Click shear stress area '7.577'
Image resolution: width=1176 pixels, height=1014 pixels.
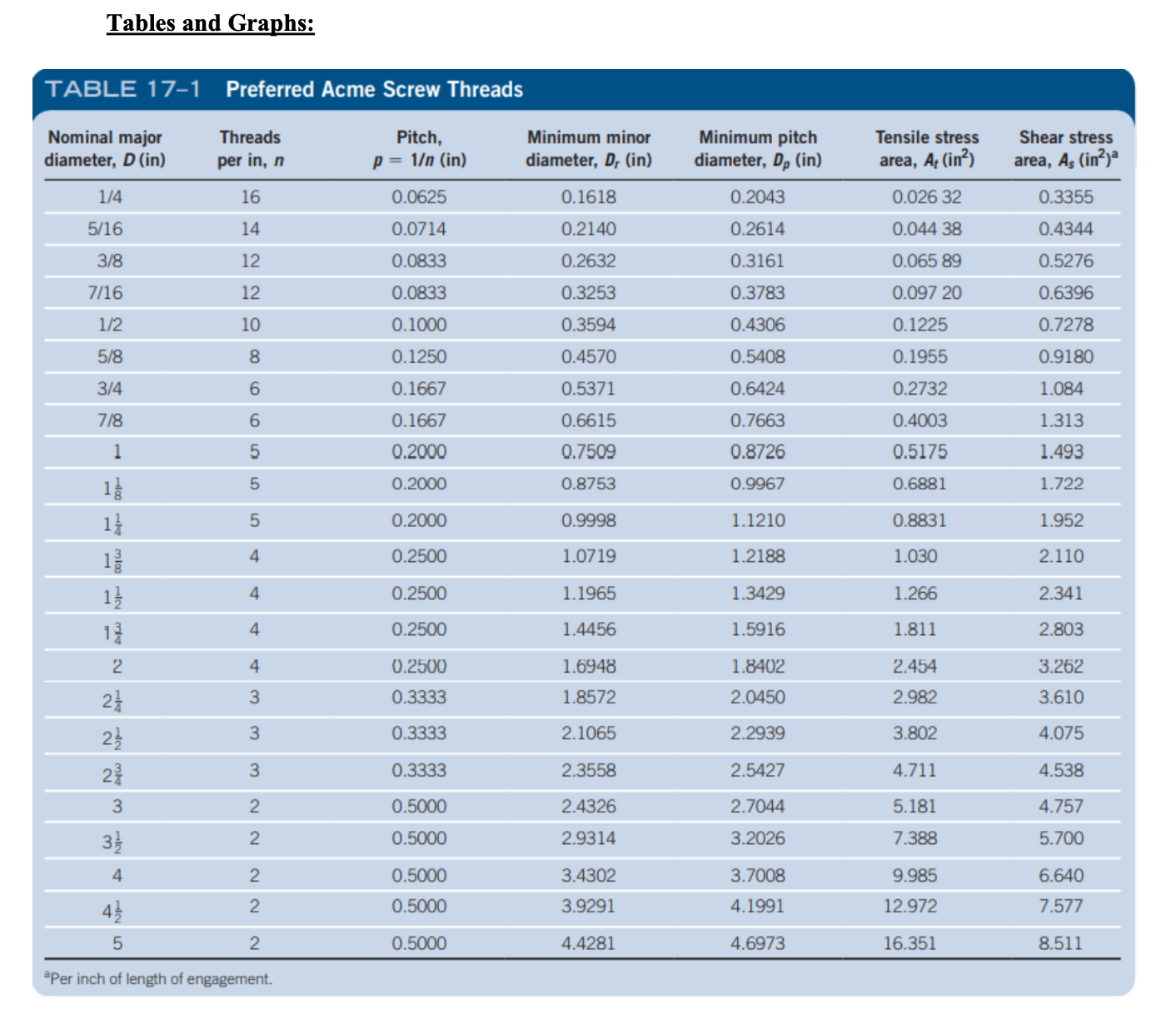point(1062,906)
